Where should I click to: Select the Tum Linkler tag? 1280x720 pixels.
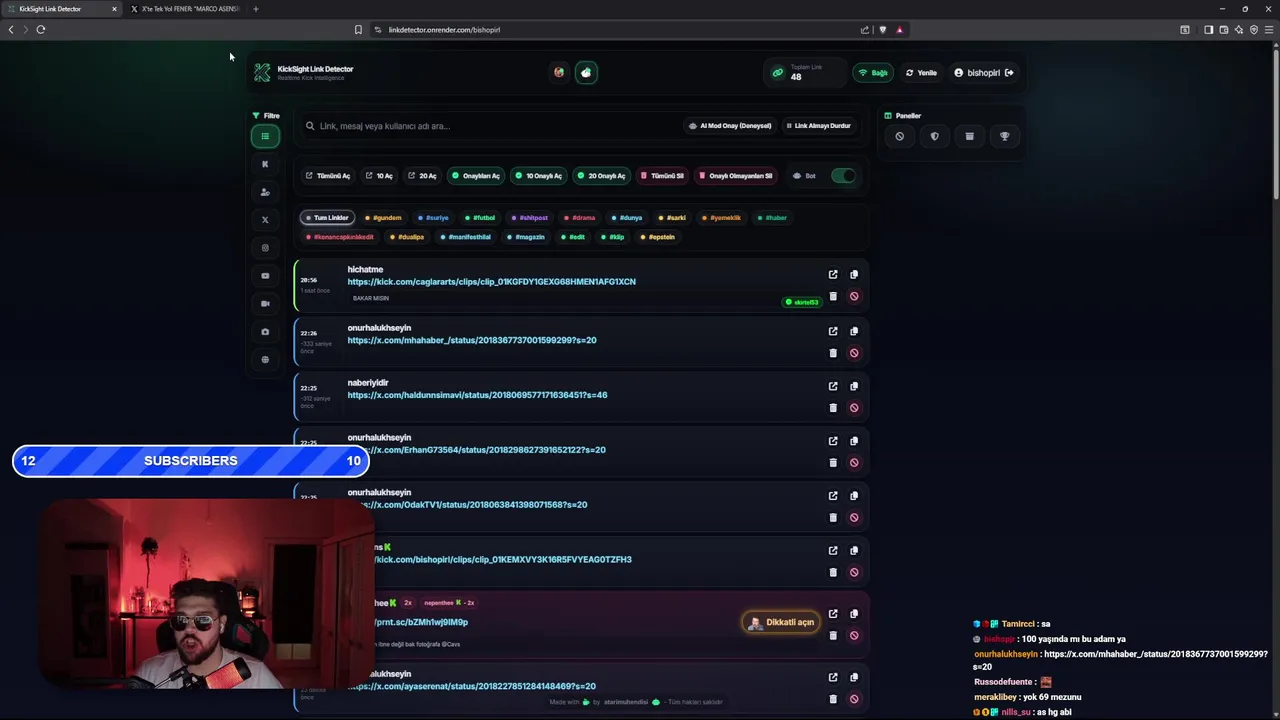click(x=327, y=218)
